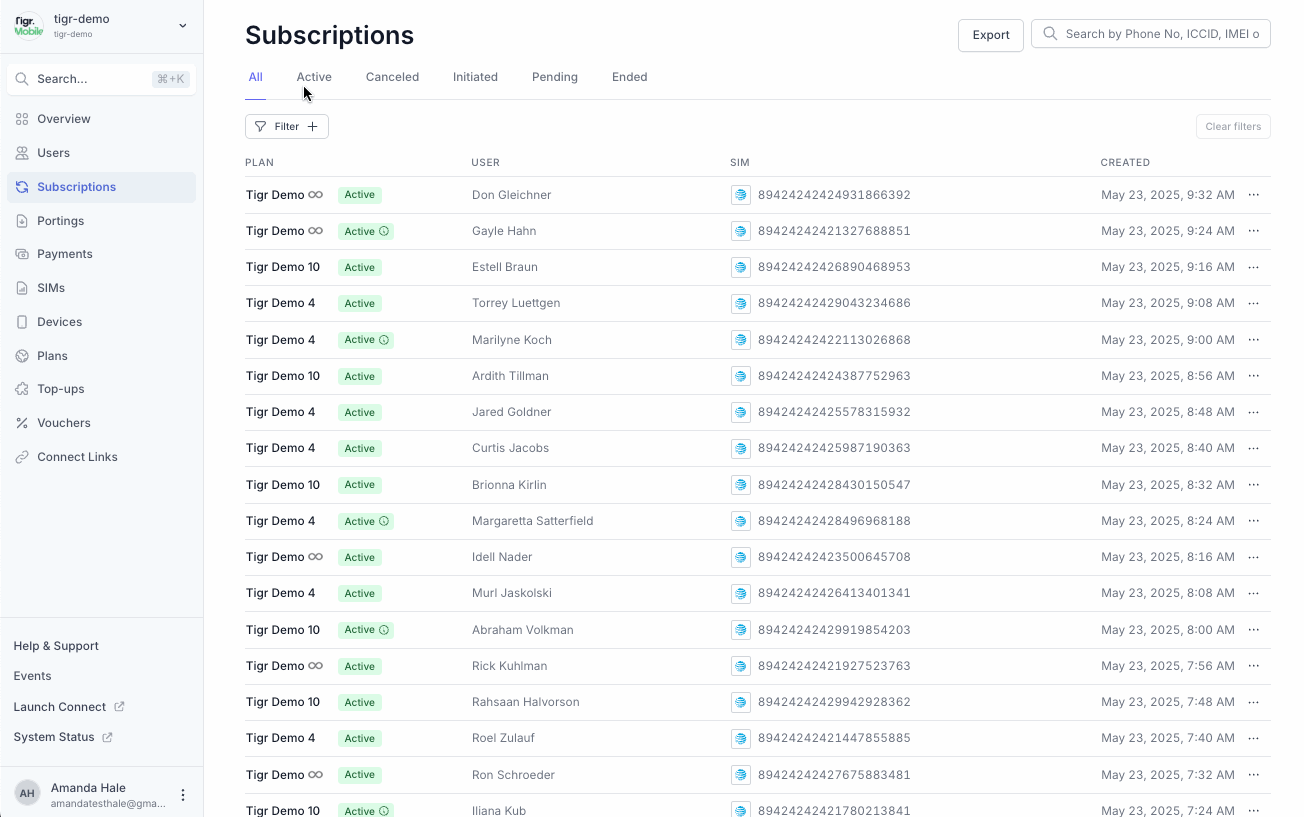This screenshot has width=1304, height=817.
Task: Select the Plans icon in sidebar
Action: pos(22,355)
